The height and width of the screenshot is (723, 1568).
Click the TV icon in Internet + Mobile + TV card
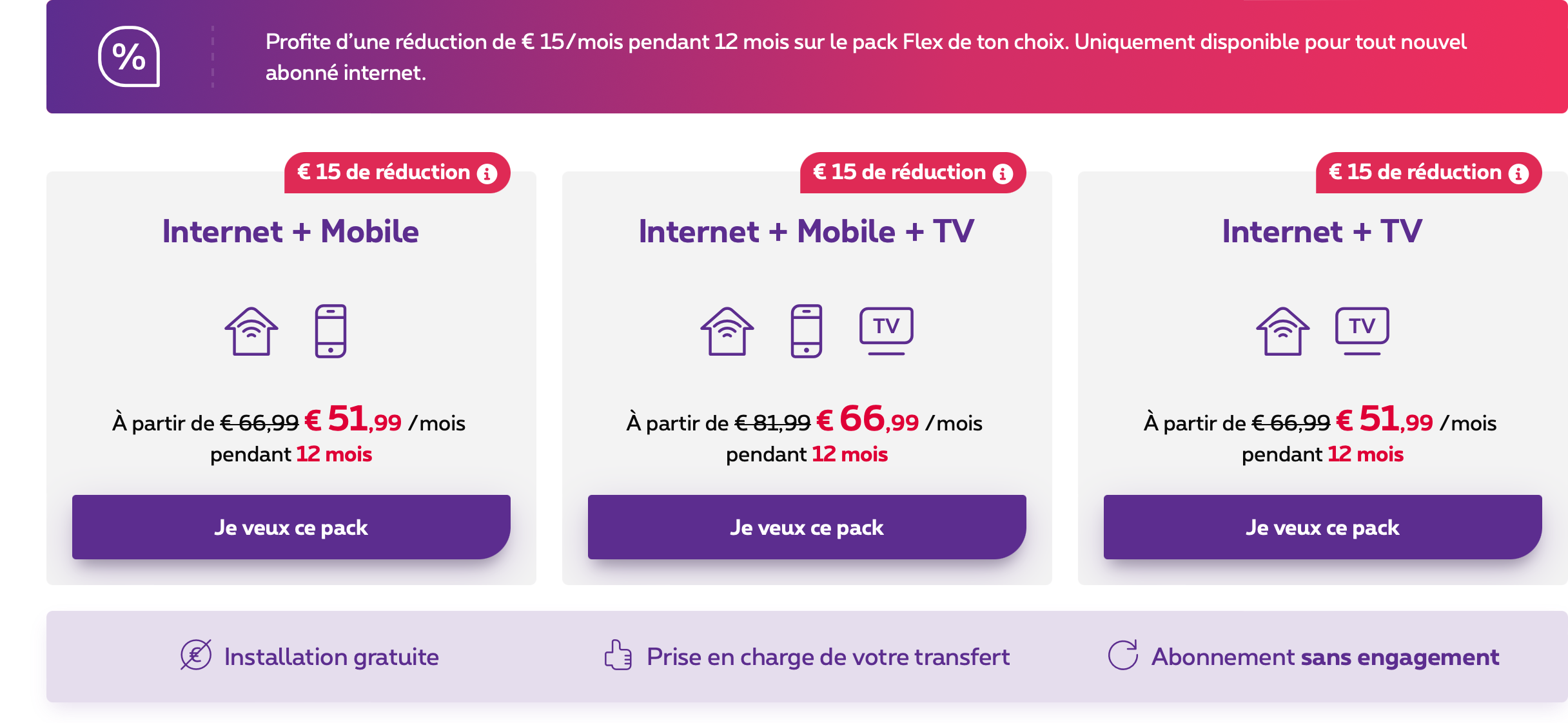(887, 330)
